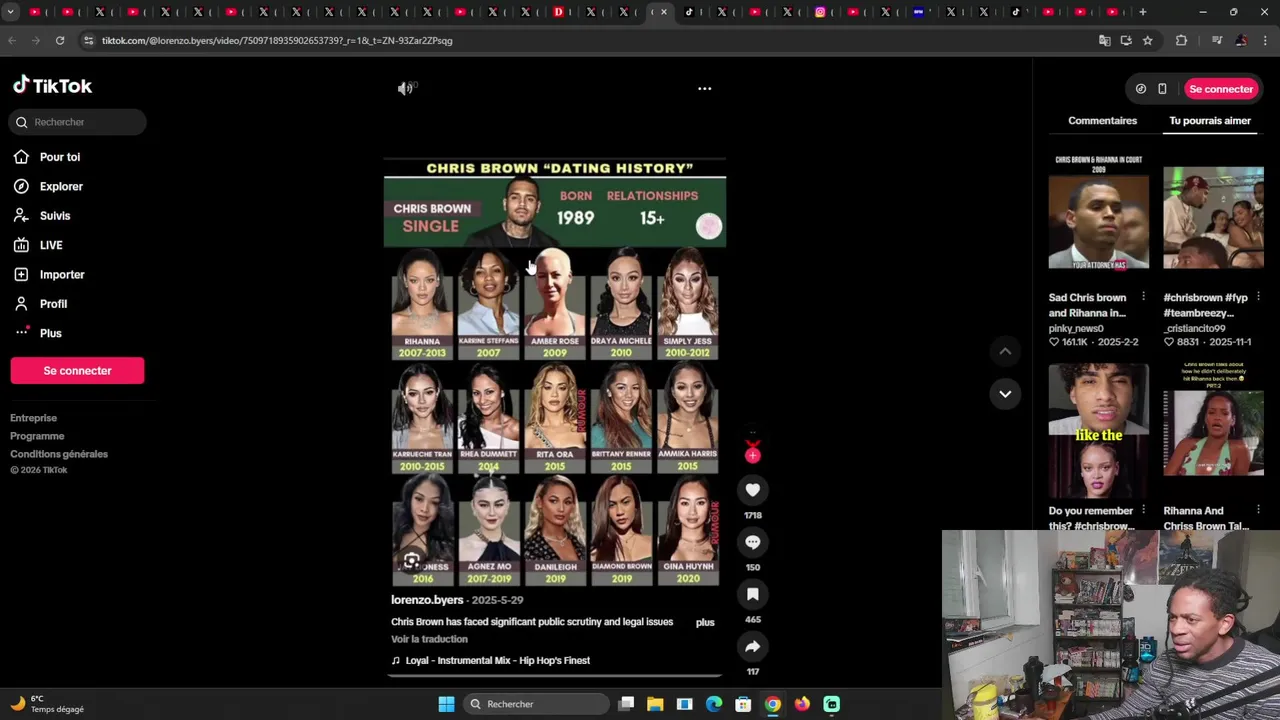
Task: Open the tab search dropdown arrow
Action: click(10, 12)
